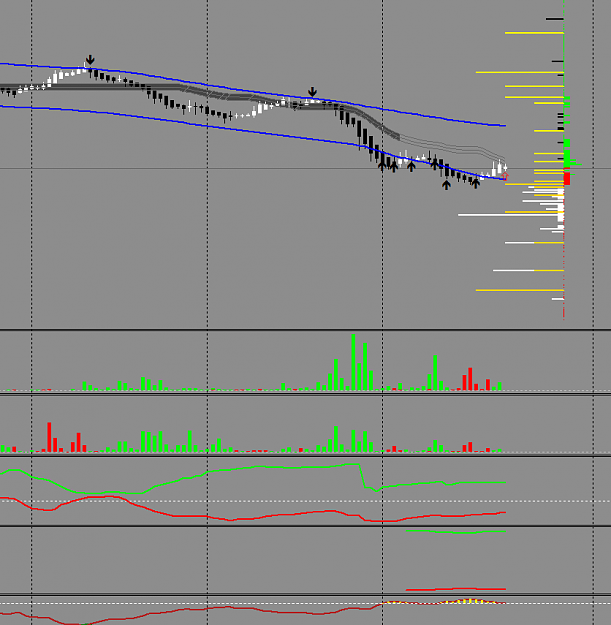This screenshot has height=625, width=611.
Task: Select the rightmost black up arrow signal
Action: pos(475,183)
